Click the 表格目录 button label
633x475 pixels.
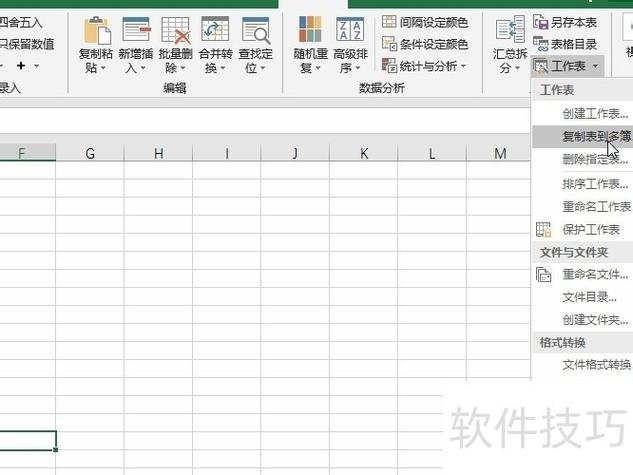tap(574, 44)
